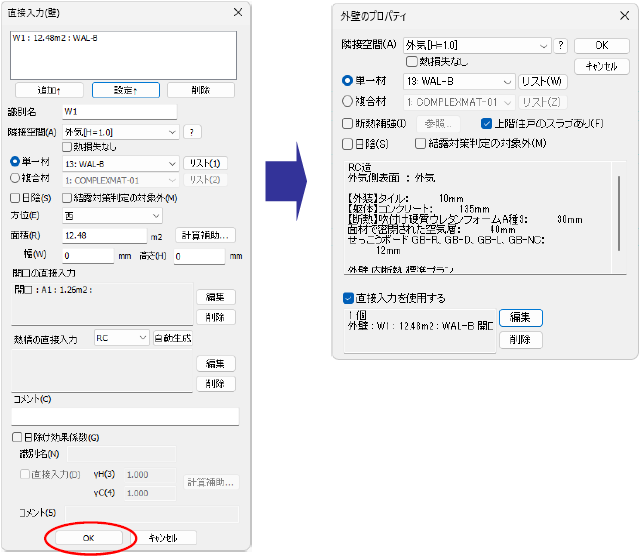Click the ? help button beside 外気[H=1.0] in 直接入力(壁)

pos(192,132)
